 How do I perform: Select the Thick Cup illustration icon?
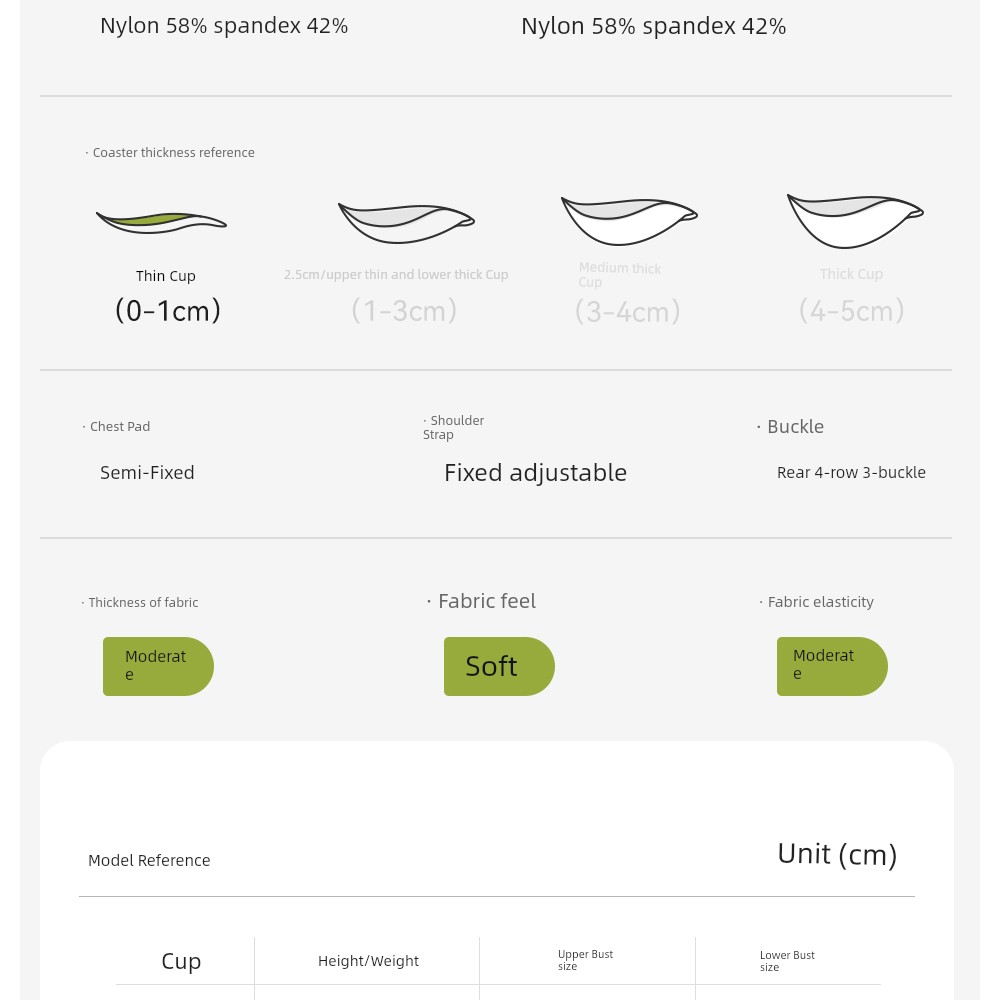pyautogui.click(x=855, y=221)
